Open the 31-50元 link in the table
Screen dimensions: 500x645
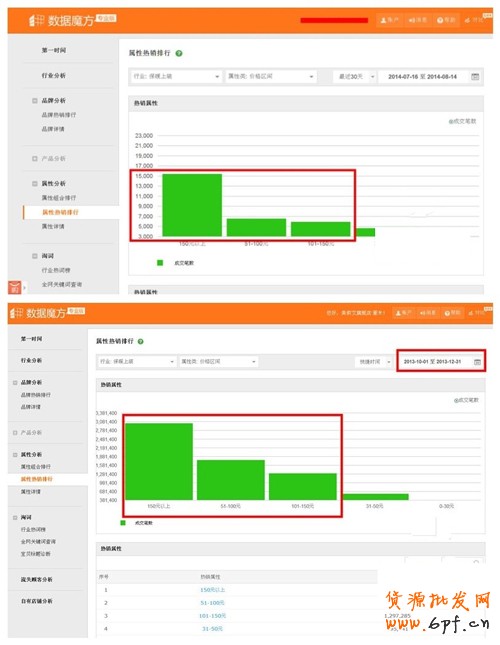(212, 629)
